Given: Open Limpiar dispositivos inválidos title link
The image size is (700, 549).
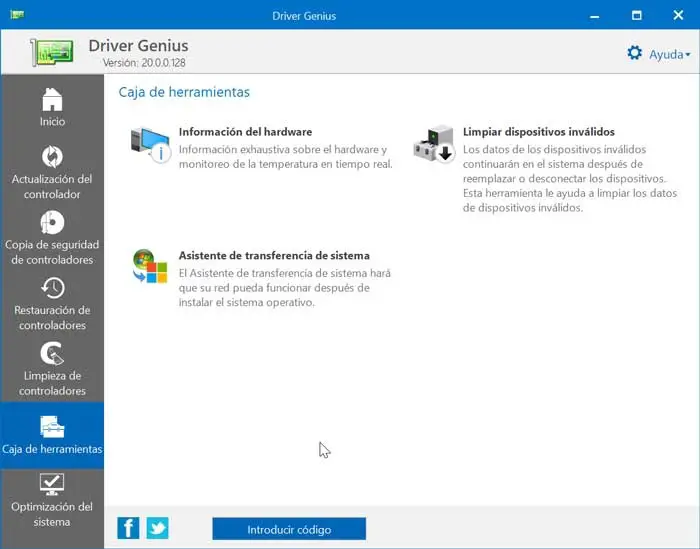Looking at the screenshot, I should [x=539, y=132].
